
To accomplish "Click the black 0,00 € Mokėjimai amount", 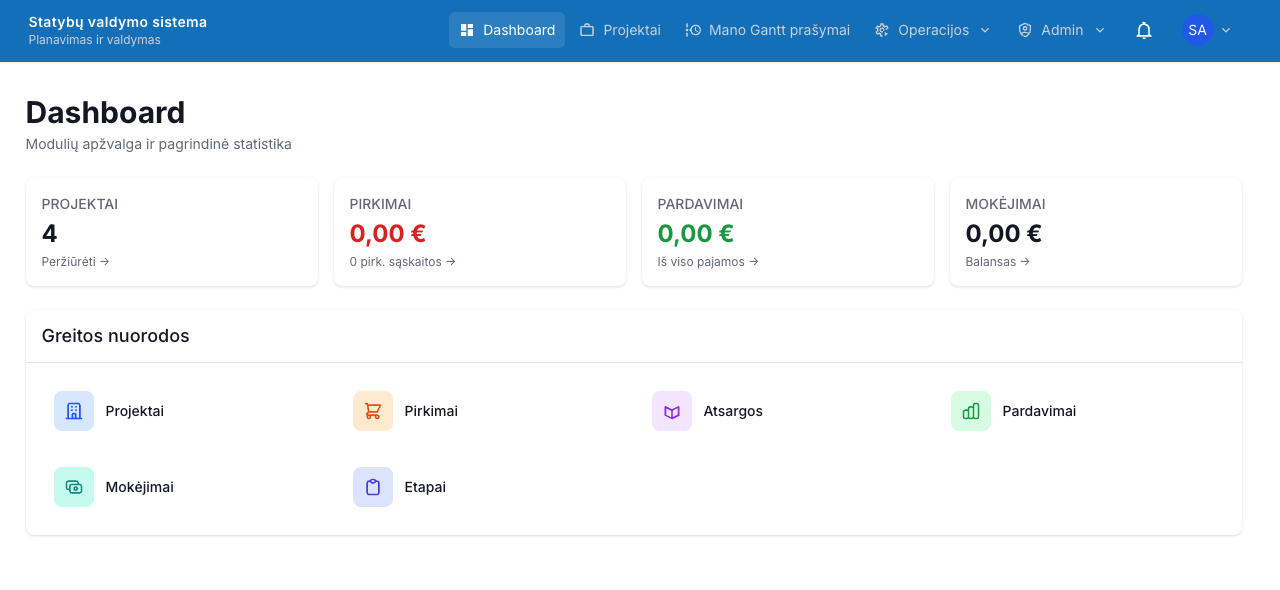I will [x=1004, y=234].
